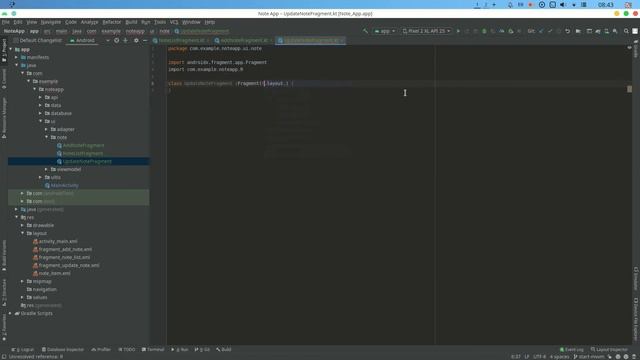
Task: Expand the viewmodel package
Action: [x=47, y=169]
